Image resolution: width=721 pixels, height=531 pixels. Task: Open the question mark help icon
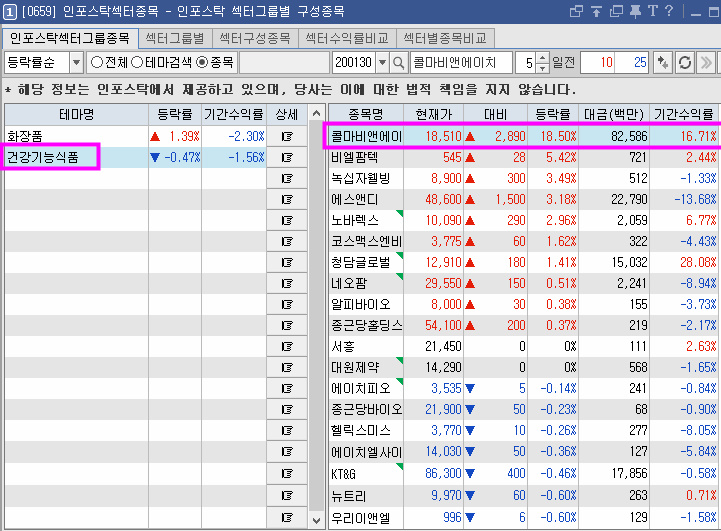(669, 11)
